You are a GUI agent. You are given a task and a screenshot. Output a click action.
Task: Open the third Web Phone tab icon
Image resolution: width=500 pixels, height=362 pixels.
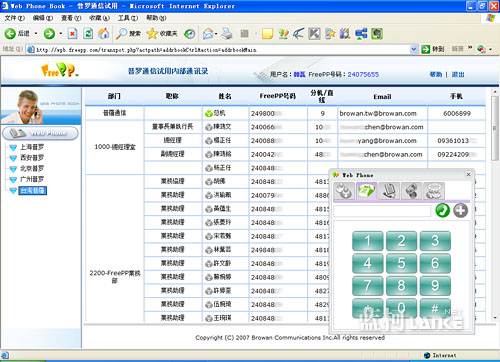[x=389, y=191]
